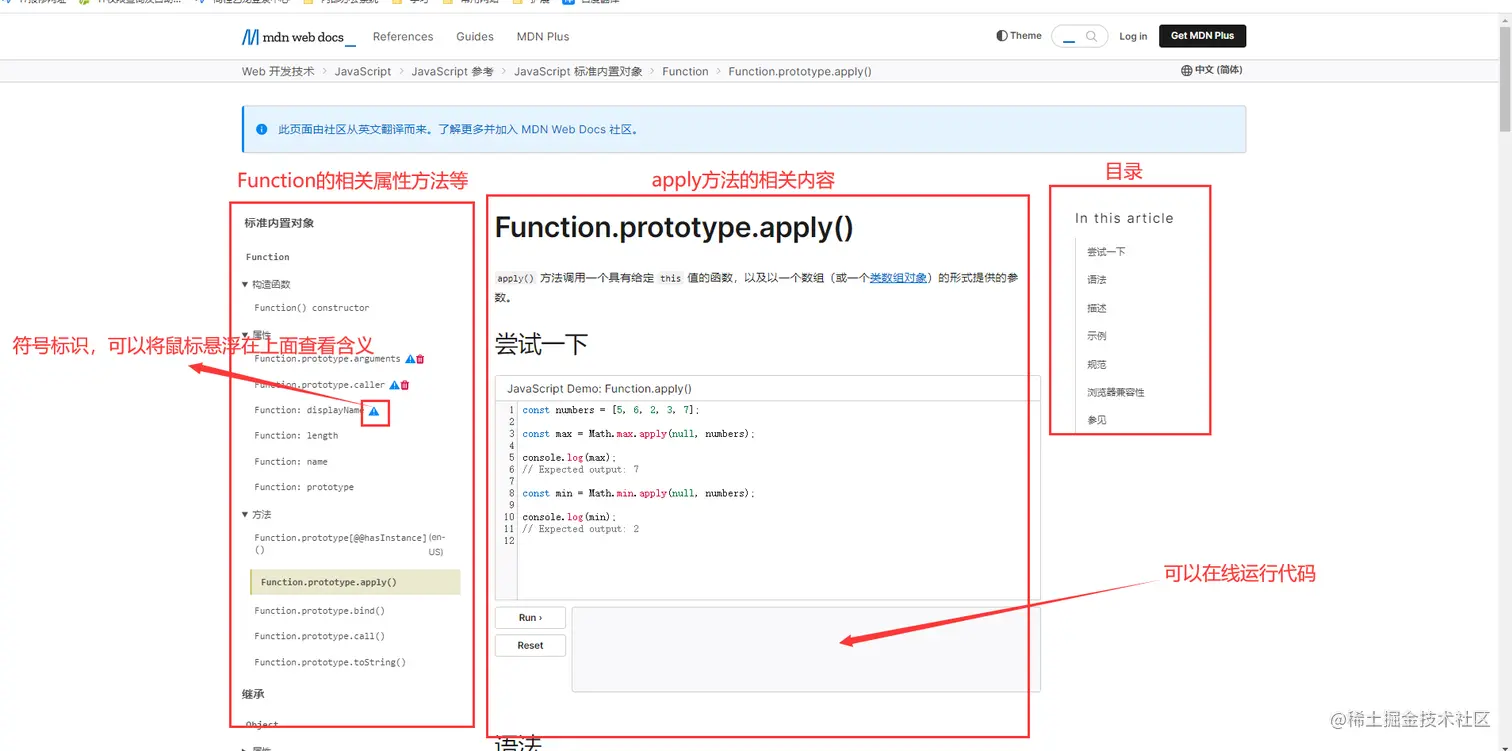Open Function: name sidebar entry
Screen dimensions: 1512x751
click(291, 462)
